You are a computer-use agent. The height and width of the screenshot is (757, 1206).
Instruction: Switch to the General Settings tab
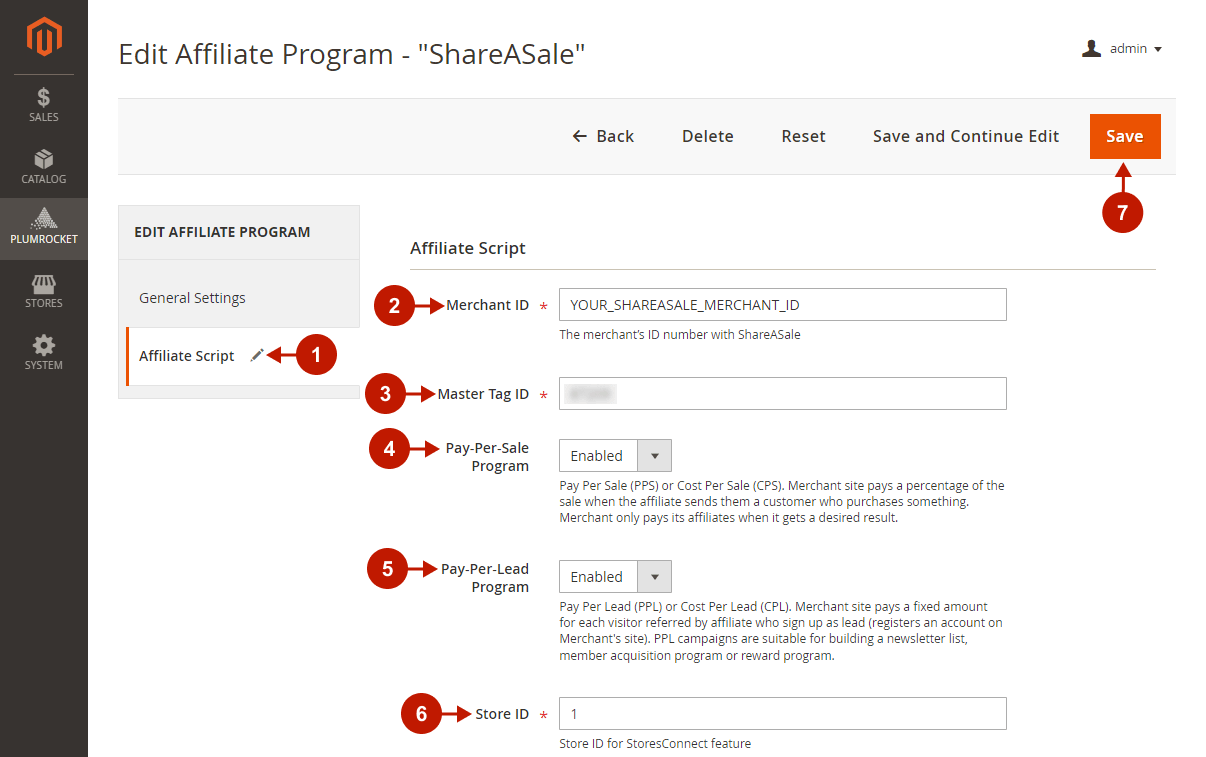click(192, 298)
